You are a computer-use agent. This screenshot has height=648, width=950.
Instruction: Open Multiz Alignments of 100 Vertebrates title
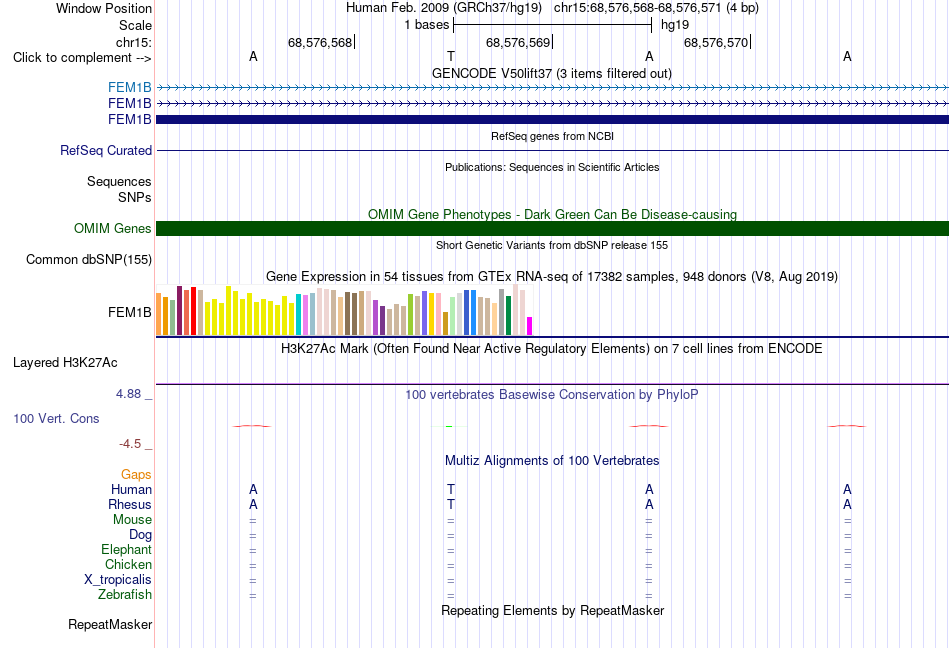[x=552, y=461]
